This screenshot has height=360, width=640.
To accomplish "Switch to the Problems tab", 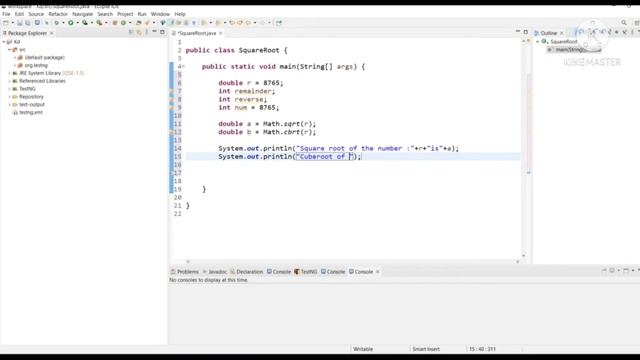I will [184, 272].
